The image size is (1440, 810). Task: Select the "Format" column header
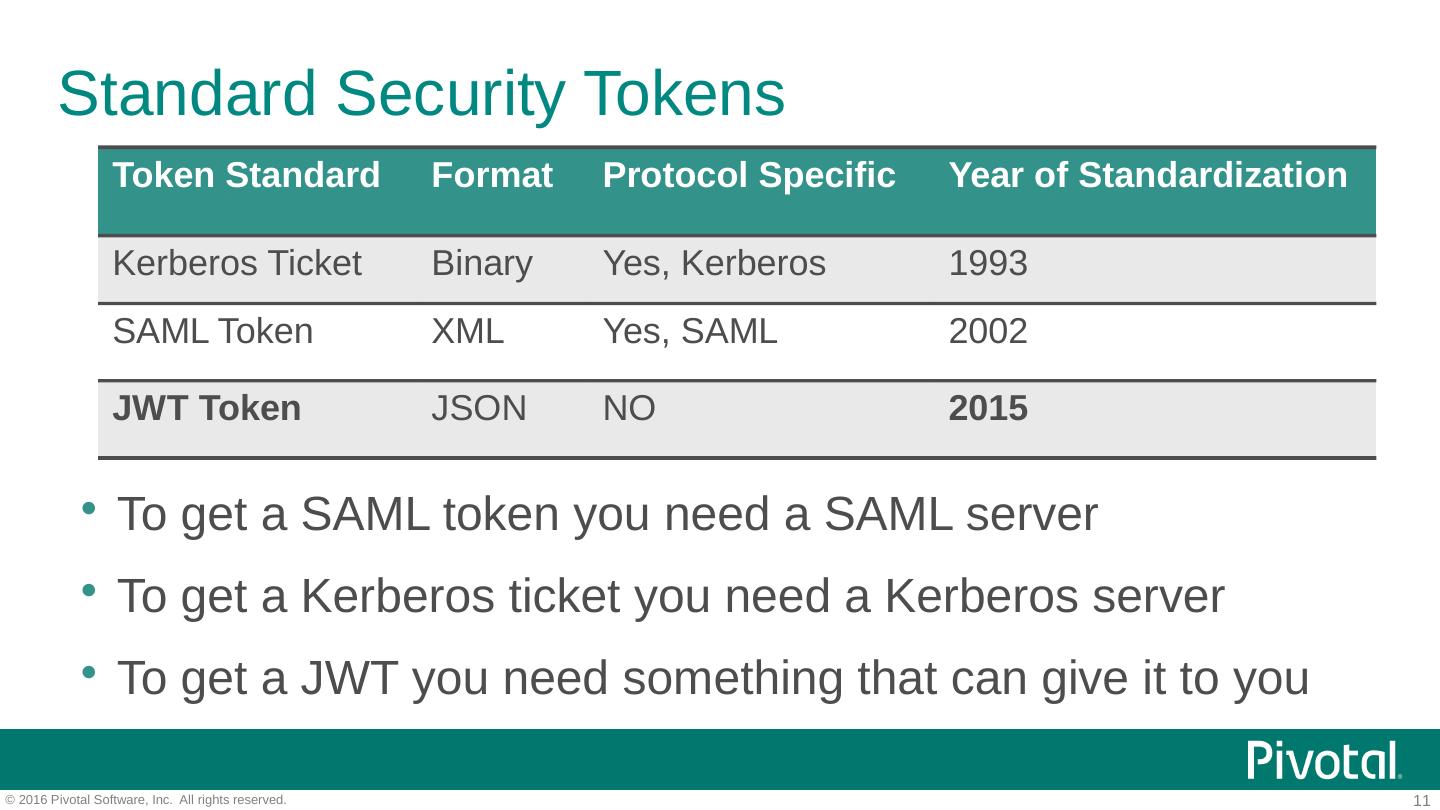491,176
